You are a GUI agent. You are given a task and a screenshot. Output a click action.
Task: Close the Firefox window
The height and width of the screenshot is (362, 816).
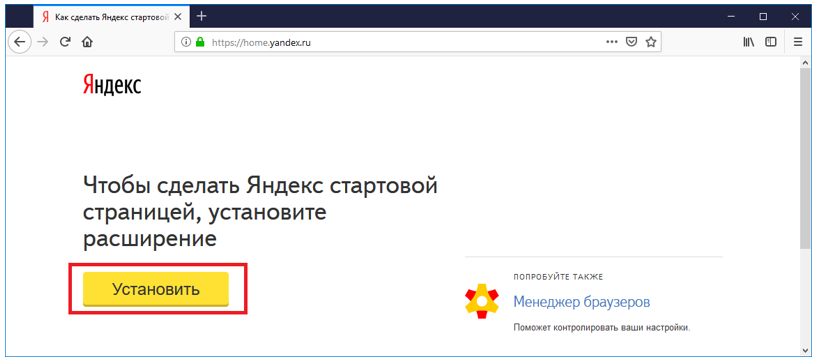click(x=795, y=17)
